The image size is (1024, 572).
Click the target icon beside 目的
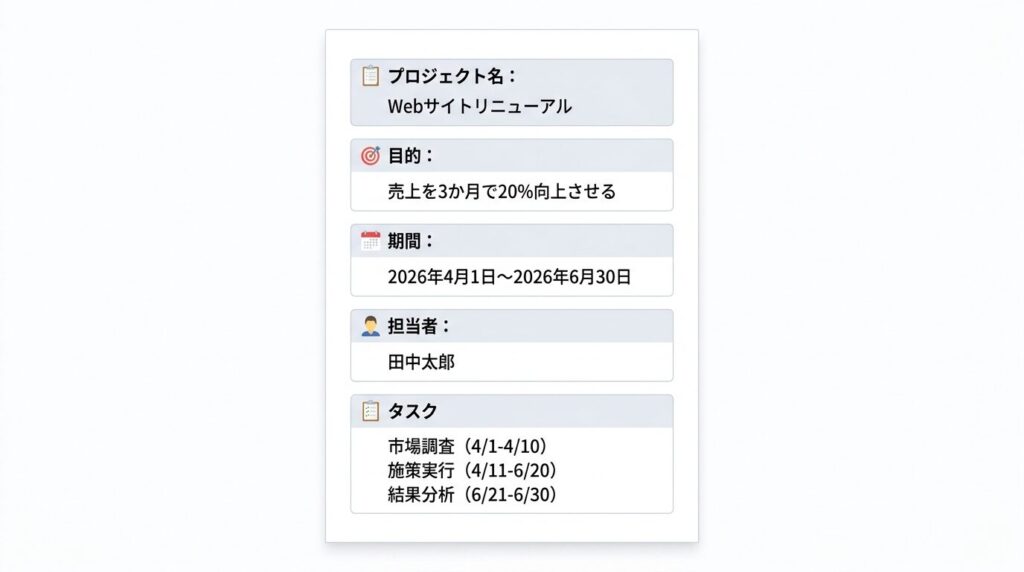tap(370, 156)
